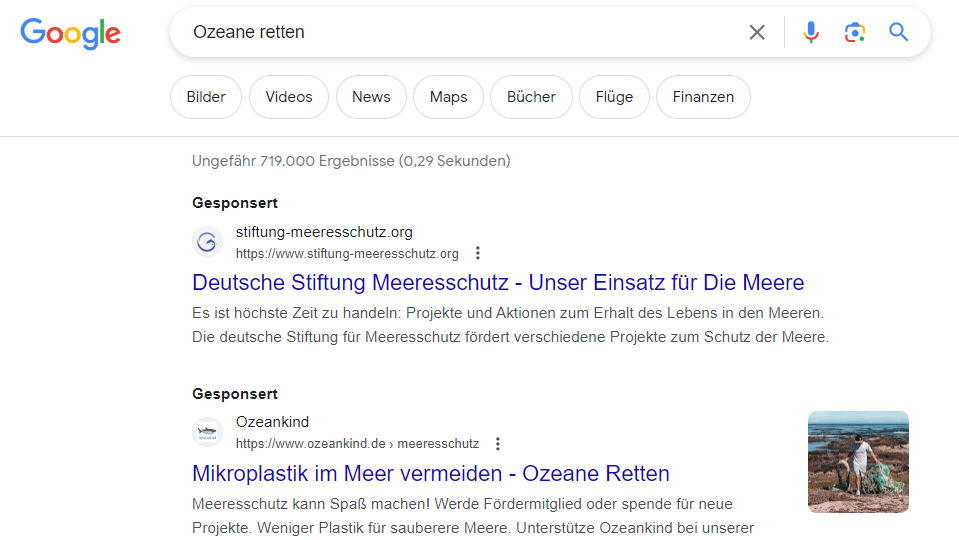Switch to the Bilder results tab
Screen dimensions: 959x540
tap(206, 97)
